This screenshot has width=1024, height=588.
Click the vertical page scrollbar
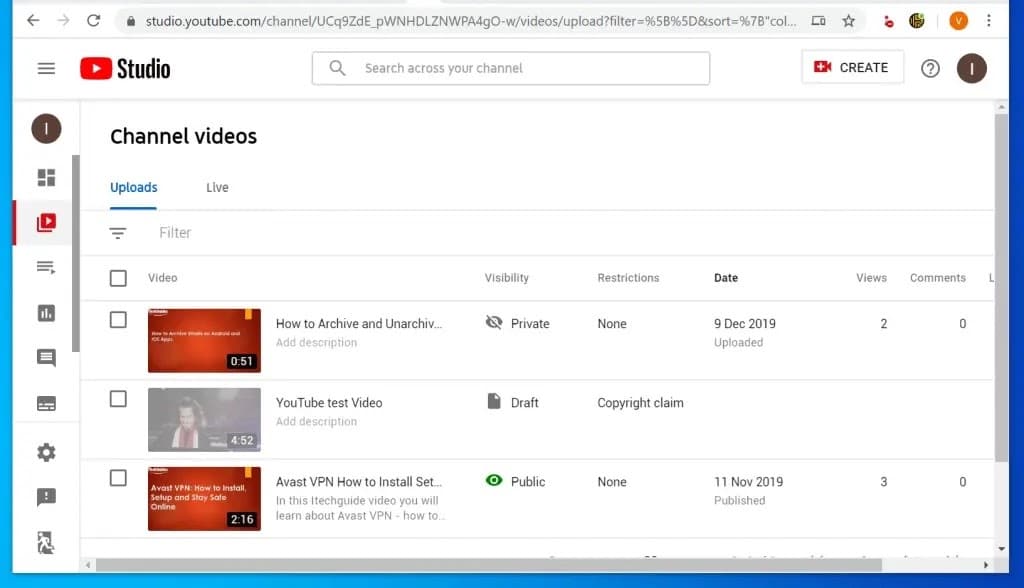(x=1001, y=287)
